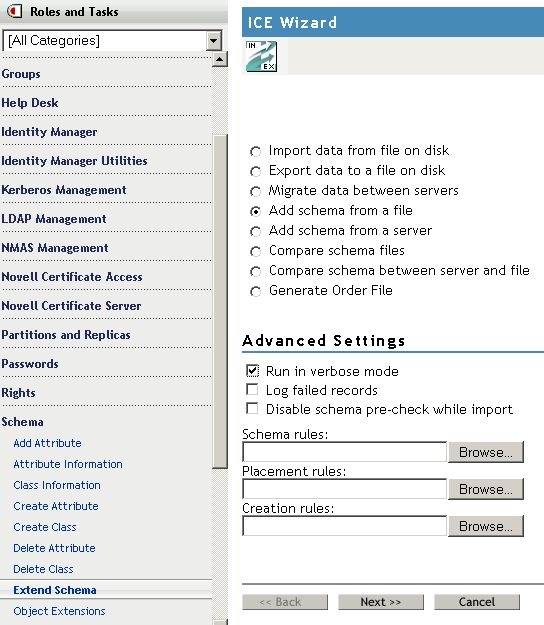Expand Novell Certificate Server category
The image size is (544, 625).
(x=71, y=306)
